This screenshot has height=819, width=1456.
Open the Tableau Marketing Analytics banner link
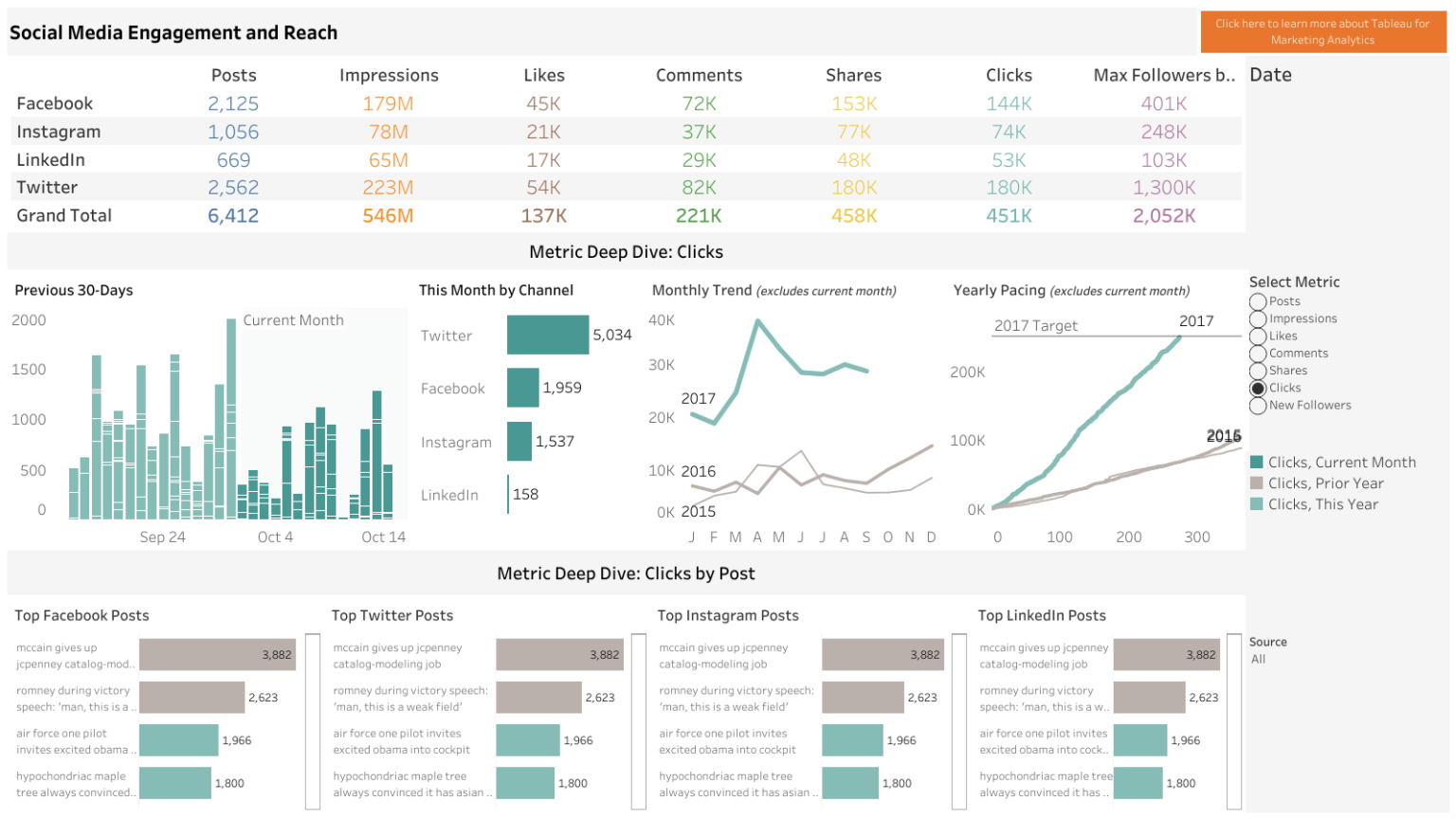1323,30
